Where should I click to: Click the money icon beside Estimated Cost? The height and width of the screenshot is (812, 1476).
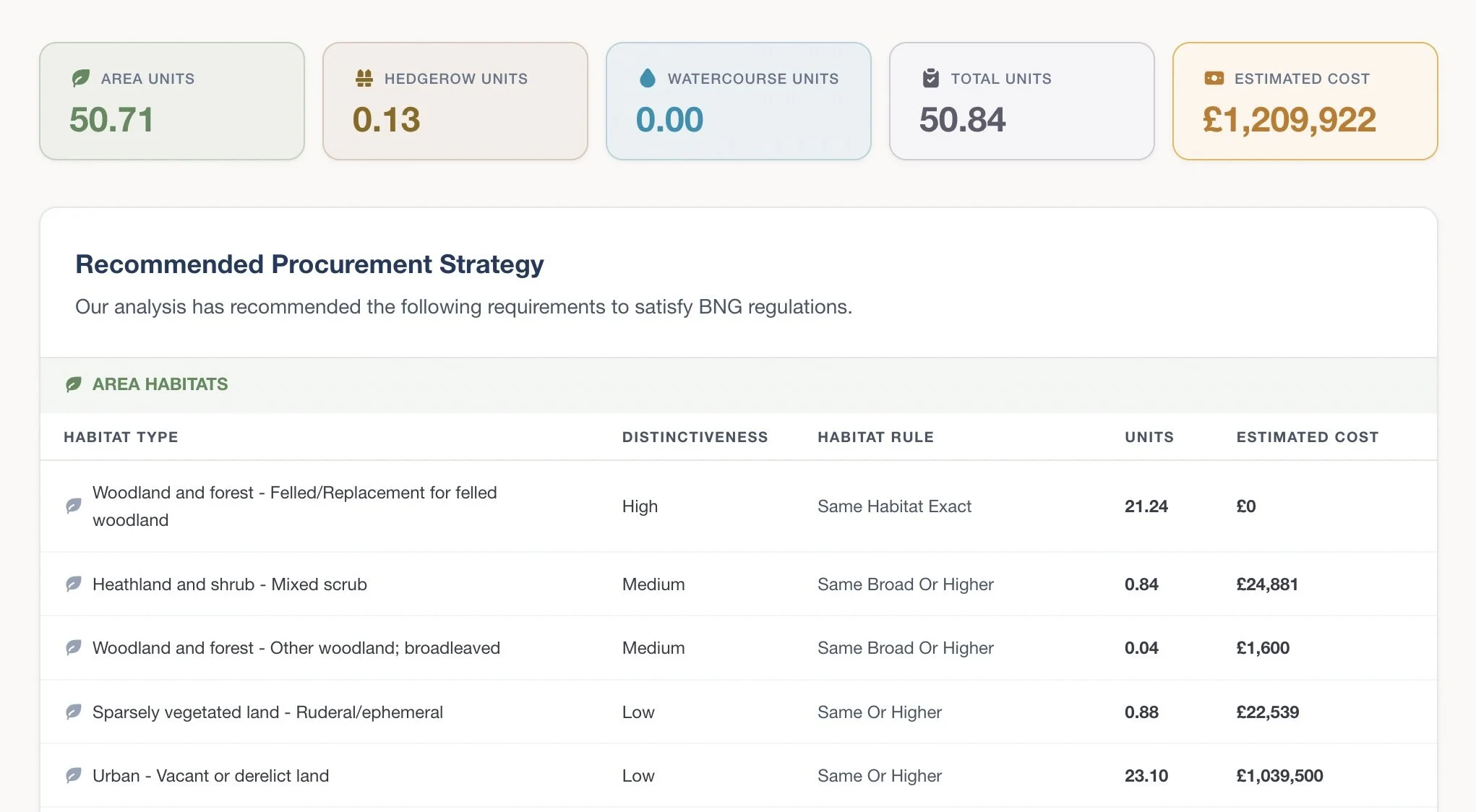click(1214, 78)
